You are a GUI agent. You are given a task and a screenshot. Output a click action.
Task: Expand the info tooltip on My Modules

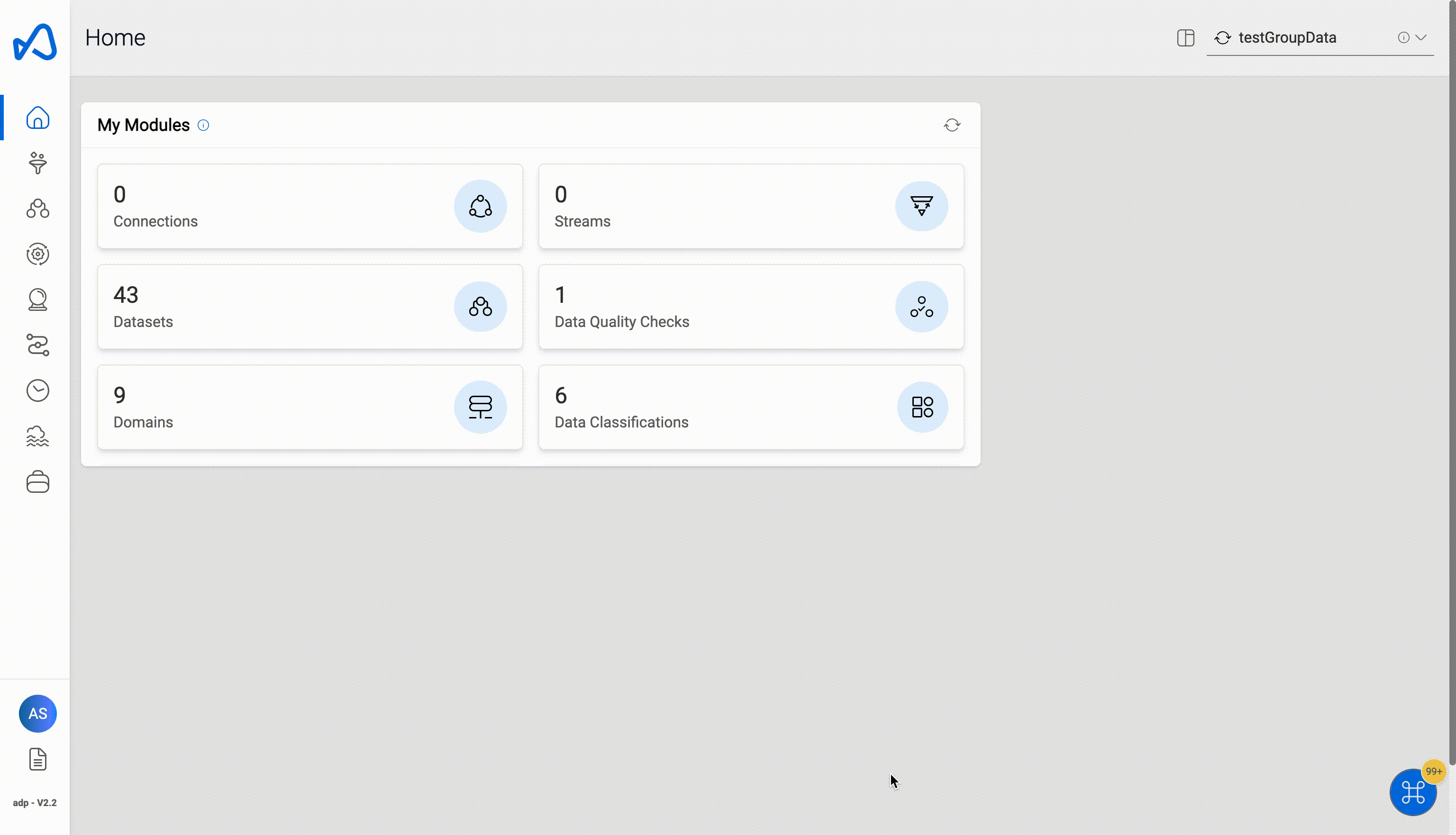pyautogui.click(x=204, y=125)
